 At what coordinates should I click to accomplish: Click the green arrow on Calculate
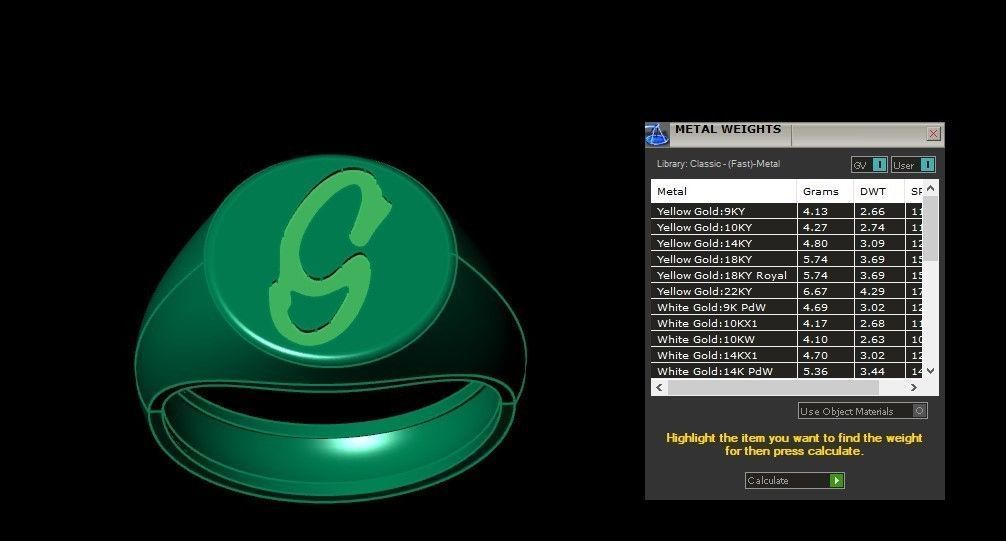836,481
